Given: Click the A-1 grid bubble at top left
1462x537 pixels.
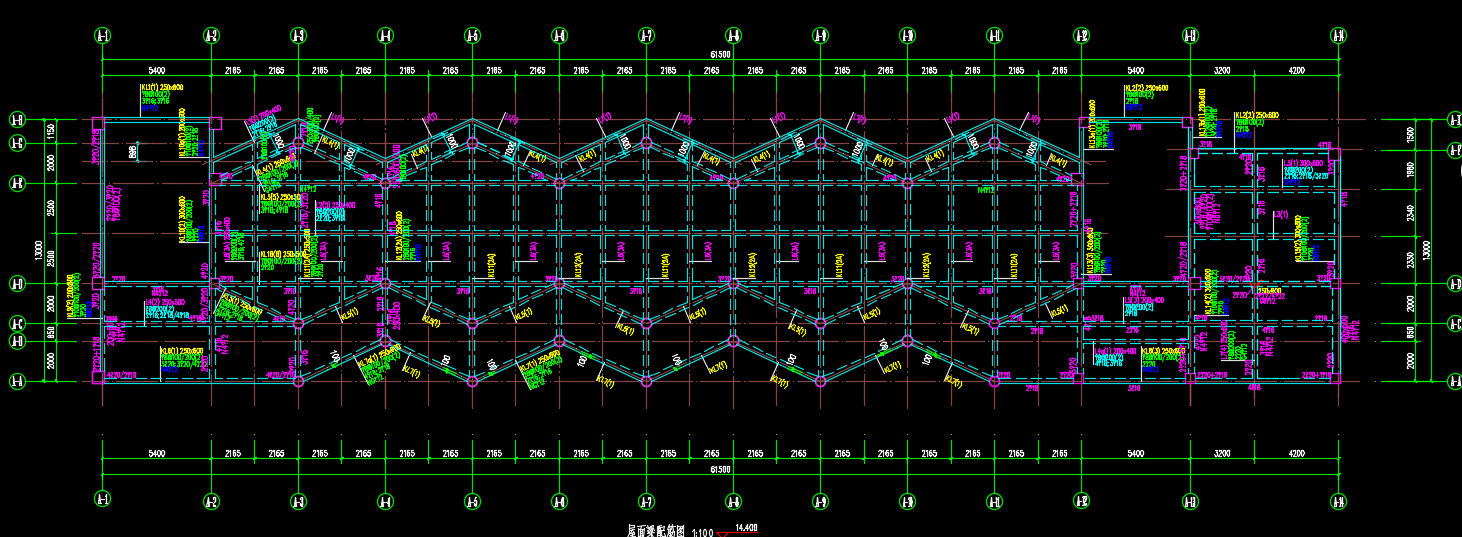Looking at the screenshot, I should pos(102,36).
